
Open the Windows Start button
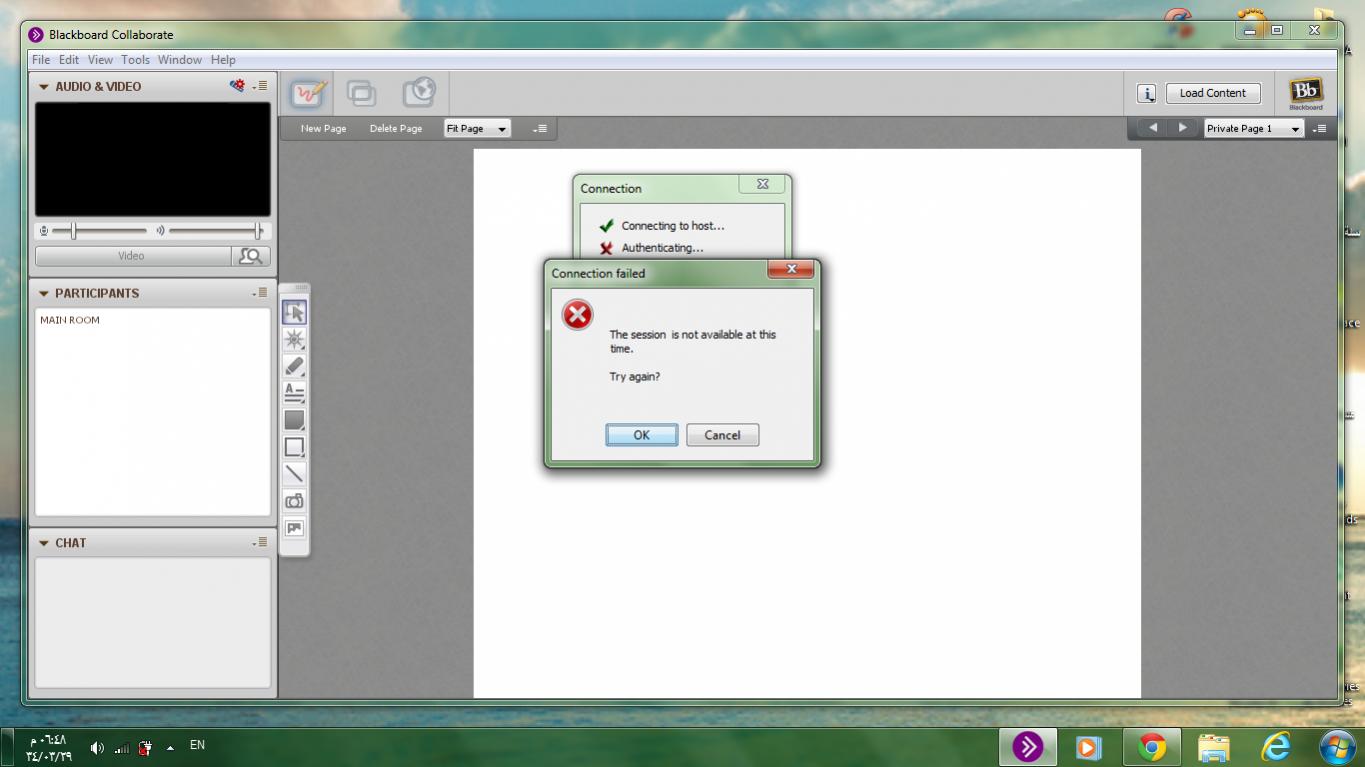coord(1337,747)
